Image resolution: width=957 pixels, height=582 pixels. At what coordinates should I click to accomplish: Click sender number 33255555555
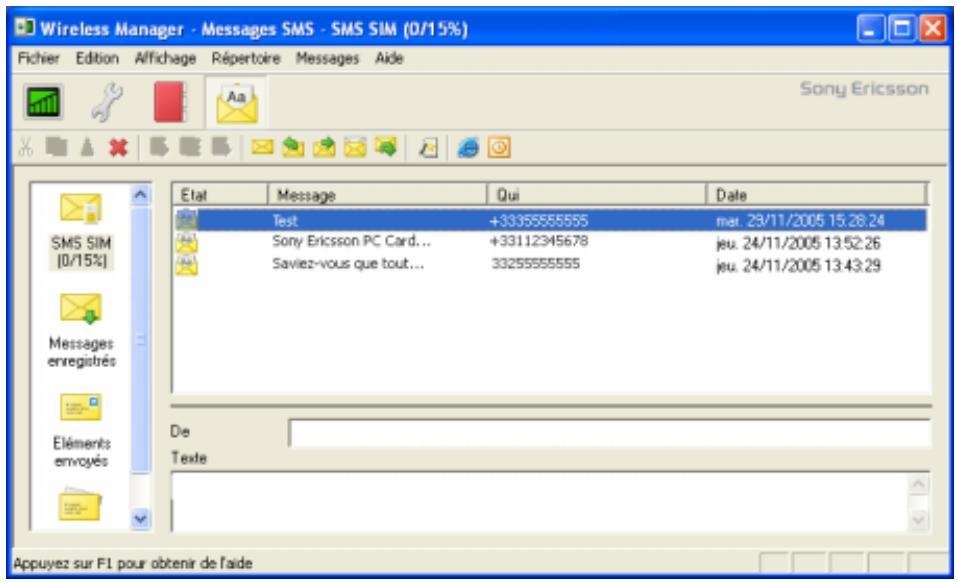[x=536, y=264]
